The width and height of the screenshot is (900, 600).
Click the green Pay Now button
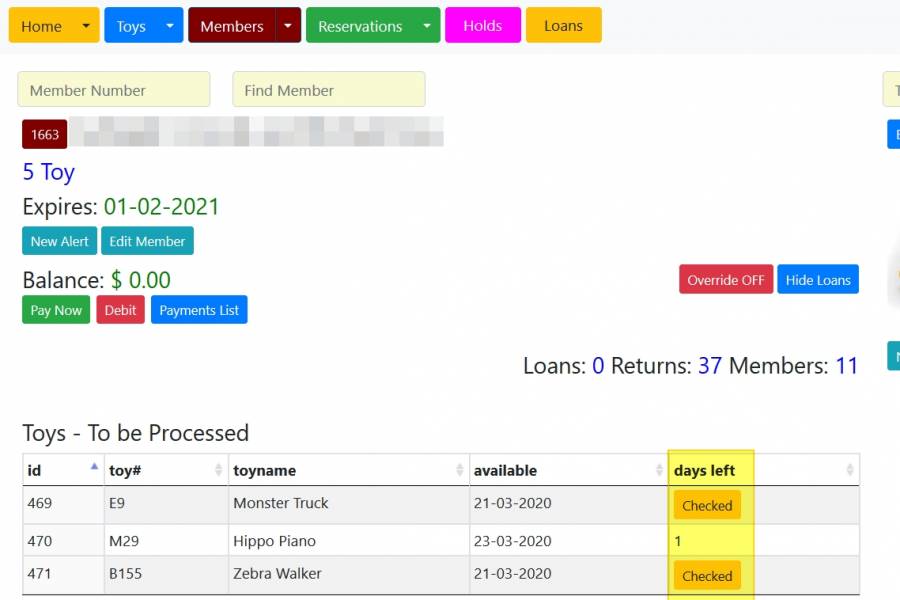pyautogui.click(x=56, y=310)
